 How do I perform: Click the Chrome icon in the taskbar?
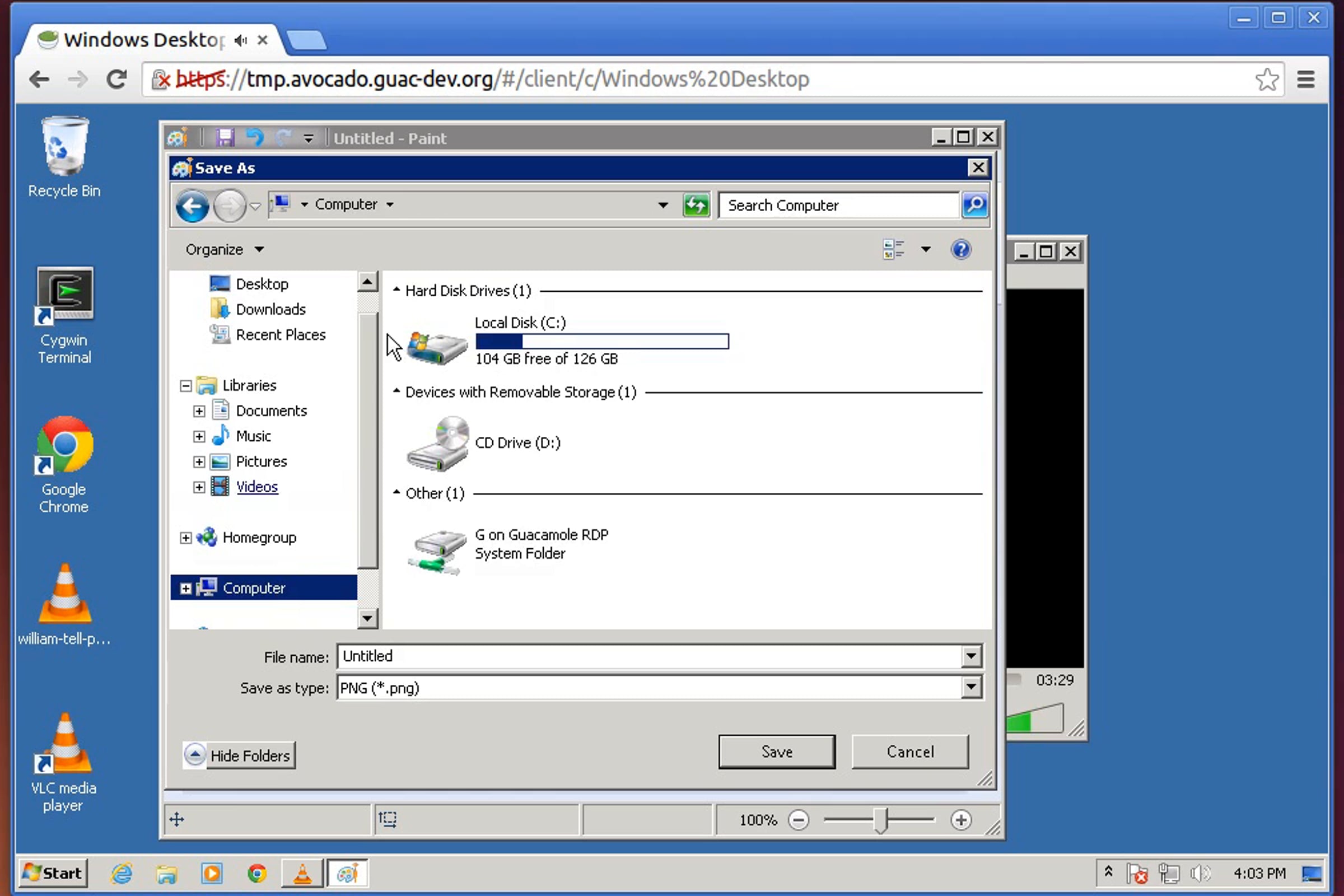pos(257,873)
